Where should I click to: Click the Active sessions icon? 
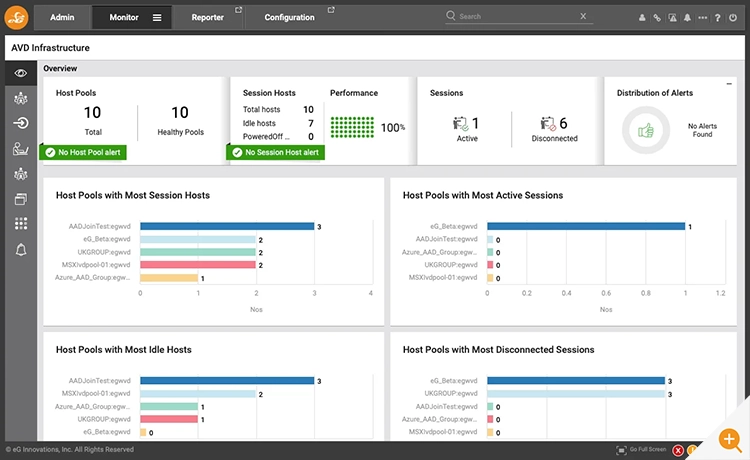[460, 124]
